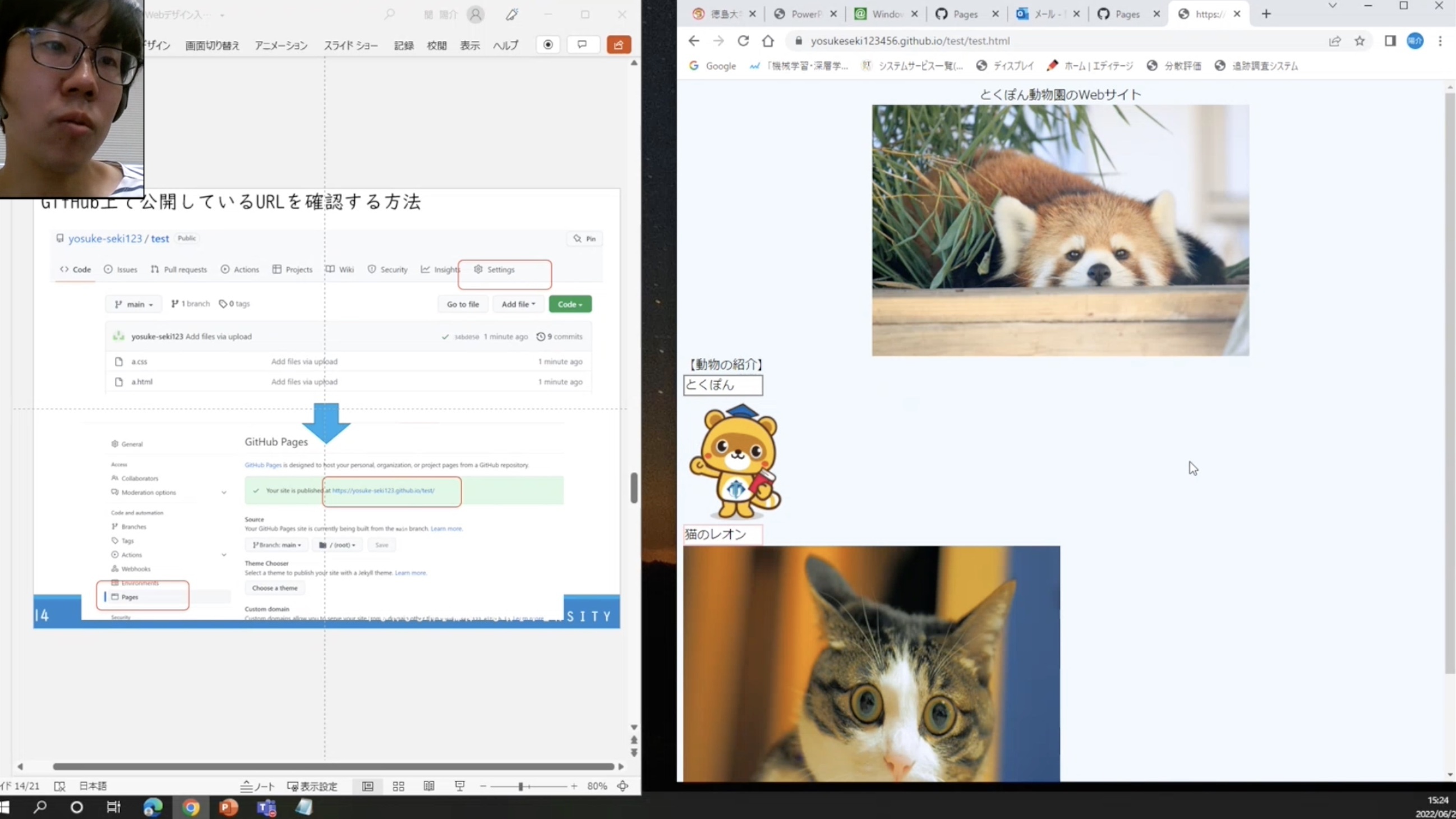Open the ヘルプ ribbon tab
Image resolution: width=1456 pixels, height=819 pixels.
coord(505,45)
